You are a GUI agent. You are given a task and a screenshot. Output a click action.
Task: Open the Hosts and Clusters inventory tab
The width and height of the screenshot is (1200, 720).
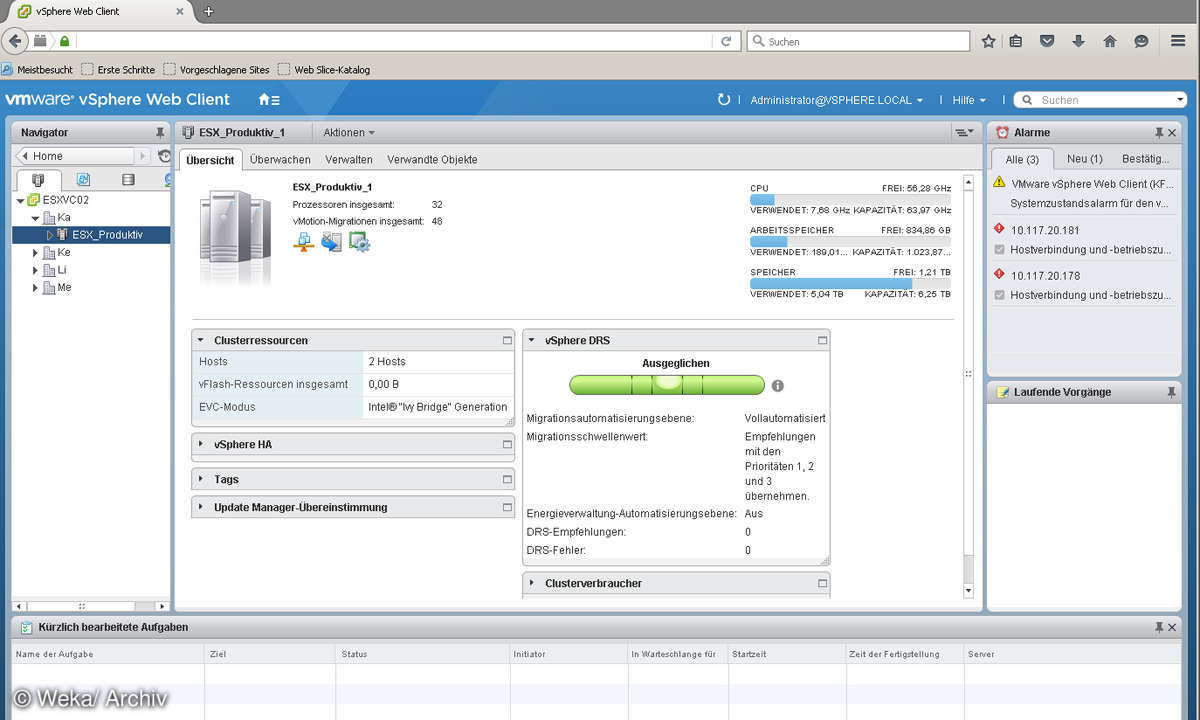tap(38, 180)
